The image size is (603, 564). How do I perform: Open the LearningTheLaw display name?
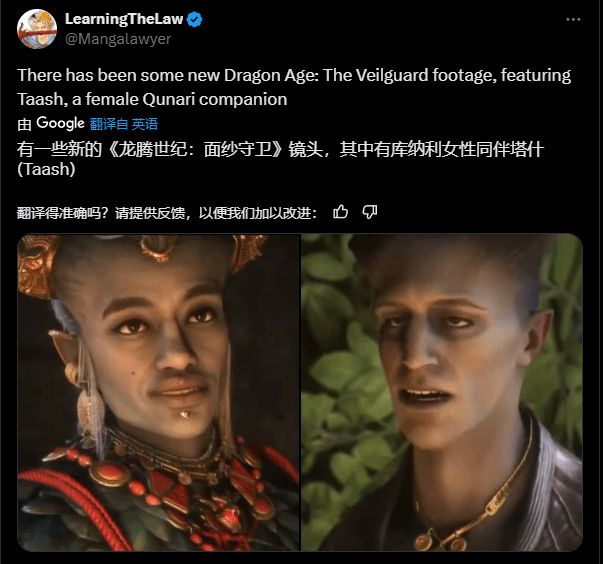(124, 19)
